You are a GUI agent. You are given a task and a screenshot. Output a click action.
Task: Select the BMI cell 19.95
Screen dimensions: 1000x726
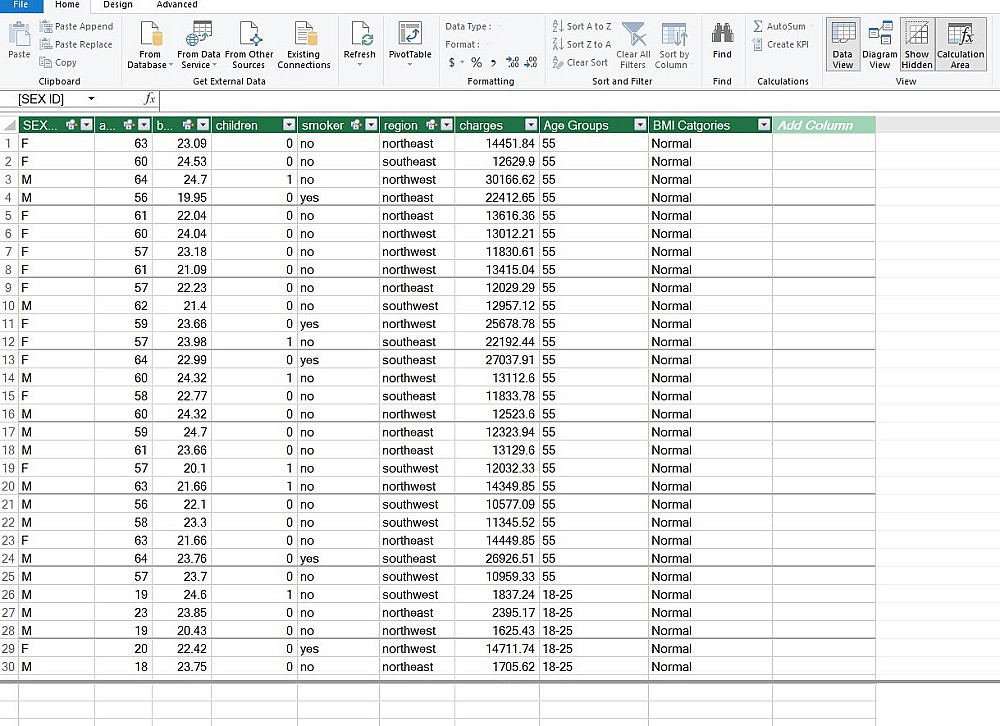pyautogui.click(x=182, y=198)
